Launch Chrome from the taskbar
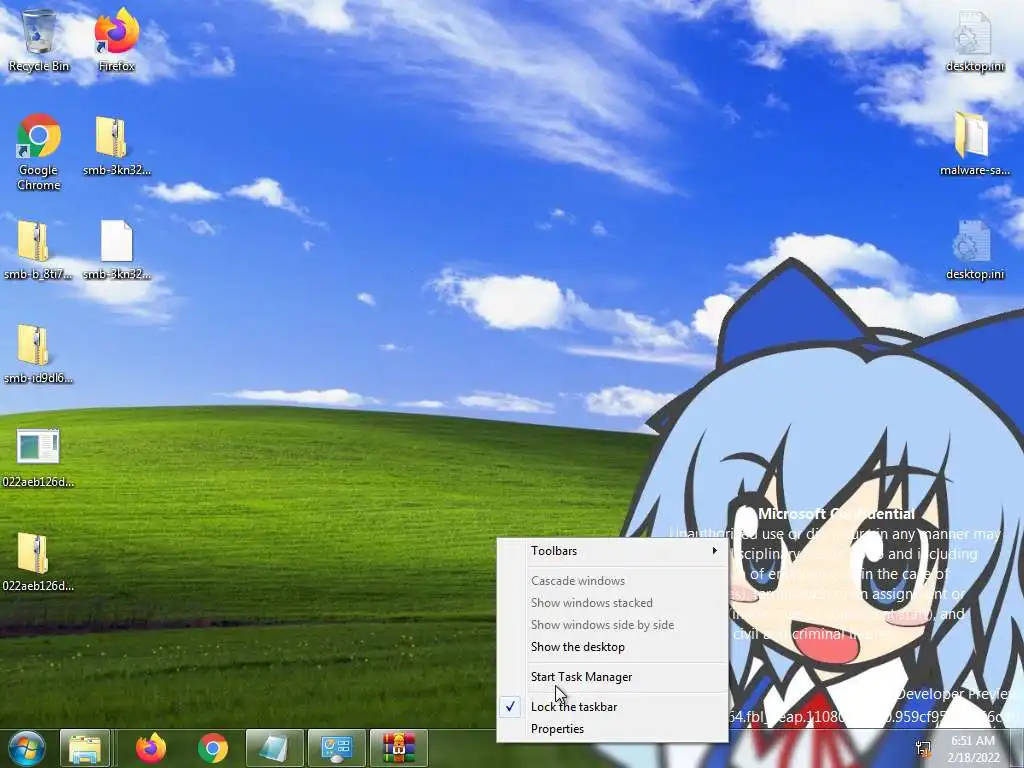Image resolution: width=1024 pixels, height=768 pixels. (x=213, y=748)
